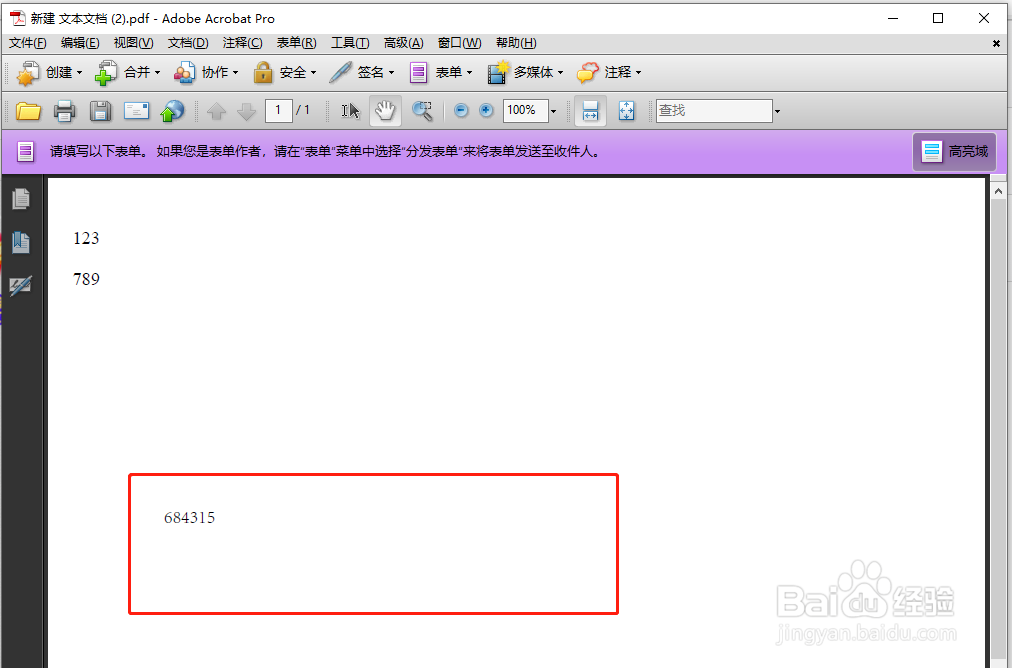Open the 窗口(W) menu
The image size is (1012, 668).
(x=460, y=43)
